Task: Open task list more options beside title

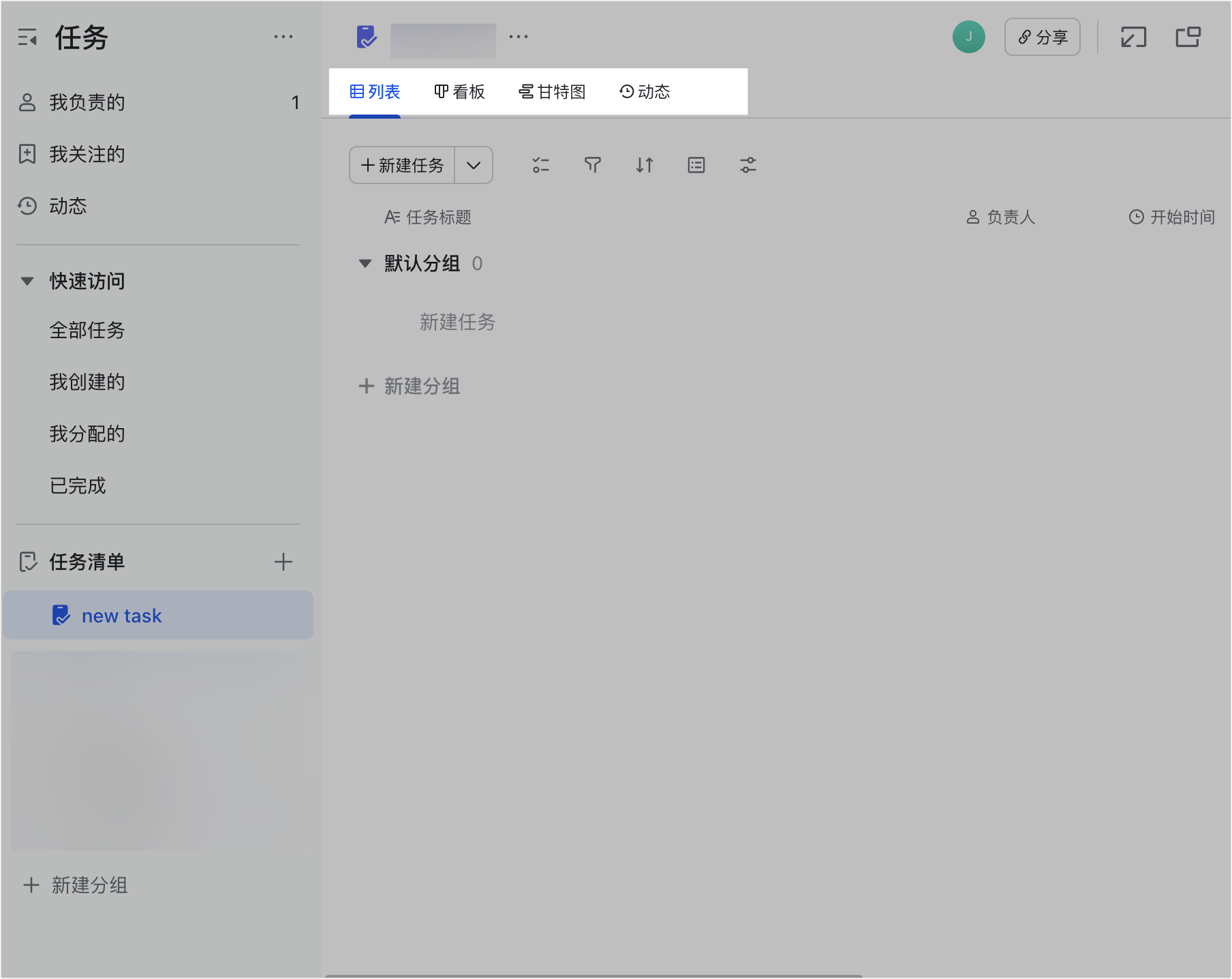Action: pos(518,37)
